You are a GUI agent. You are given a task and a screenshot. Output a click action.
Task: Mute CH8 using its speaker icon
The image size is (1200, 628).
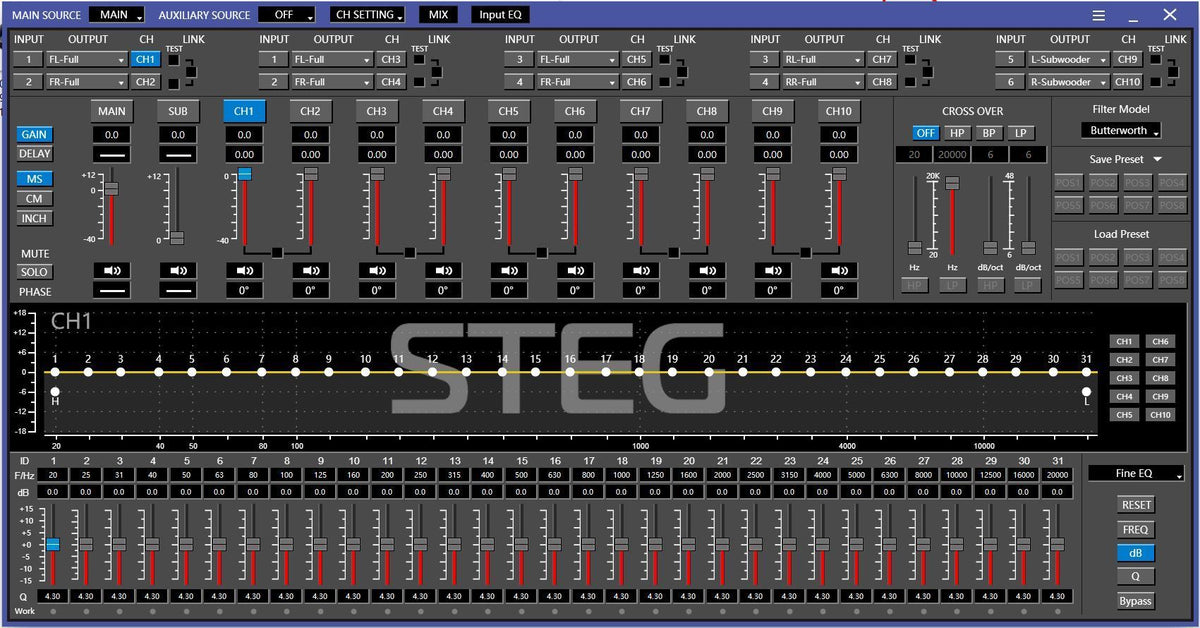coord(706,270)
